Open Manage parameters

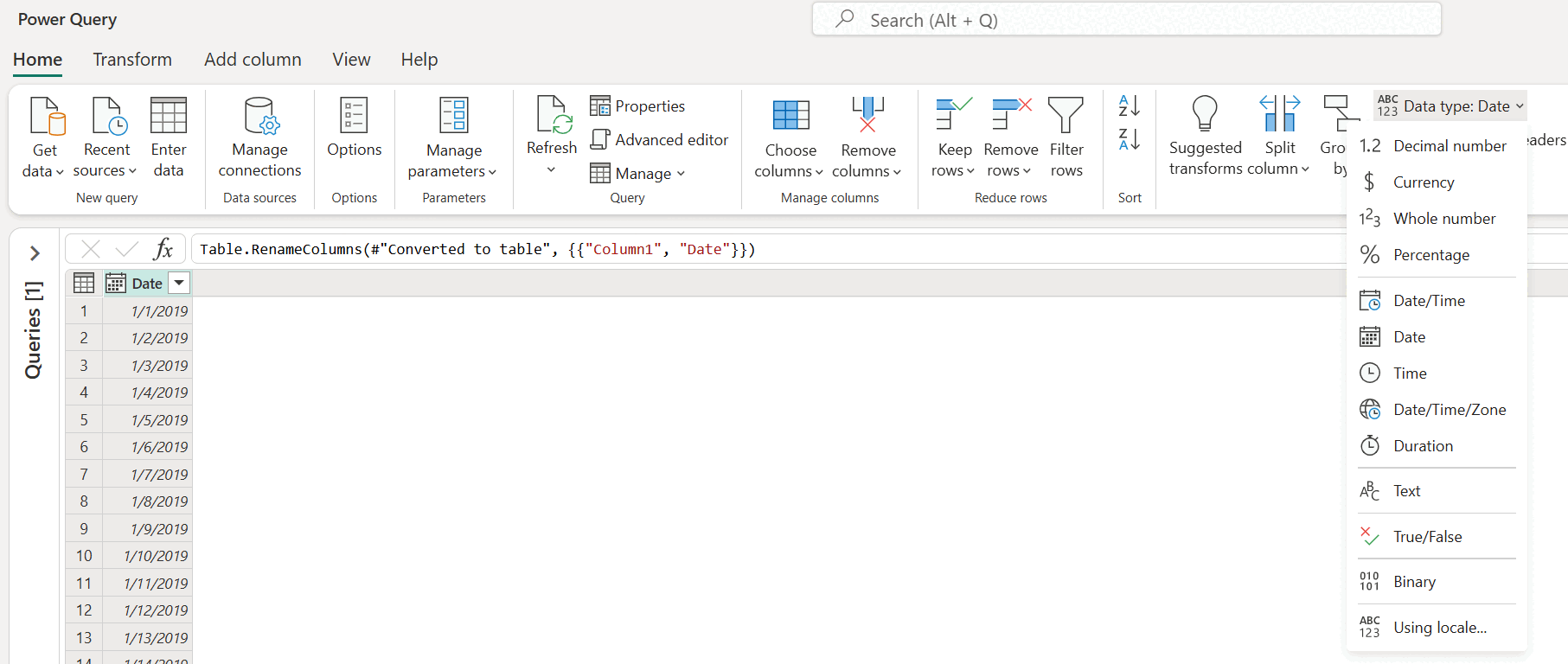pos(453,138)
